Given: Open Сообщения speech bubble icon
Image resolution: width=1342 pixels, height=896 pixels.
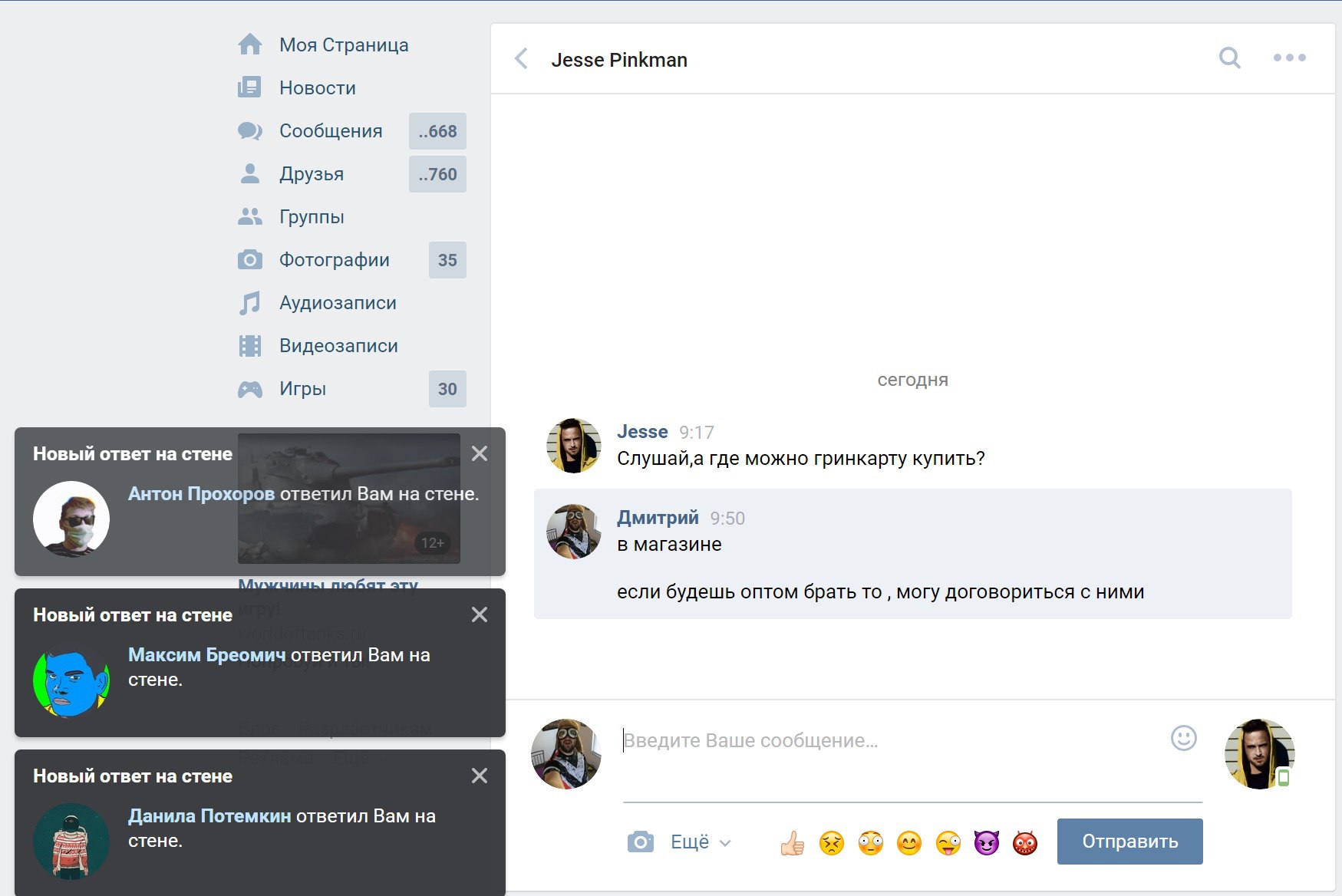Looking at the screenshot, I should (250, 131).
